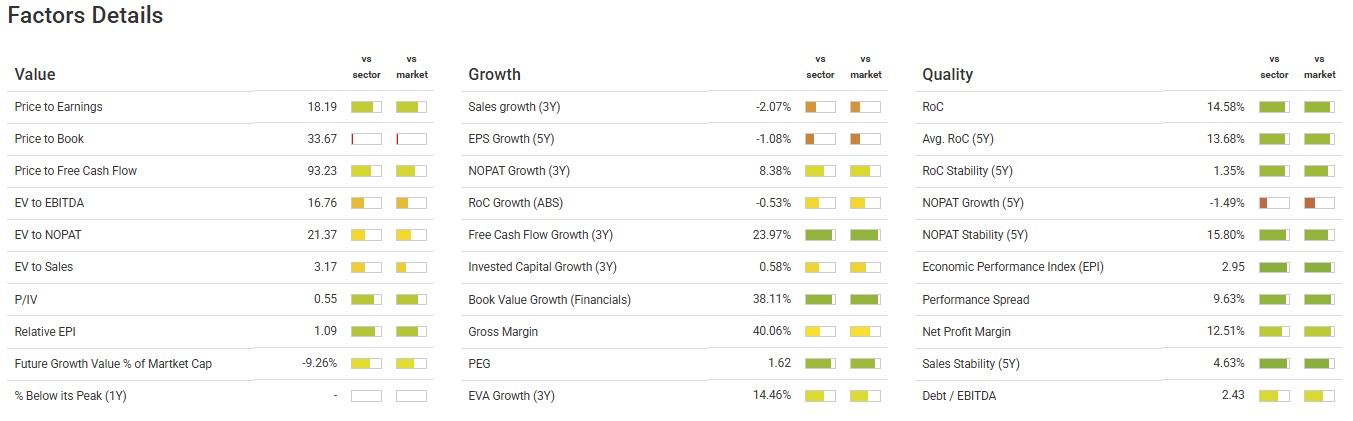This screenshot has height=421, width=1353.
Task: Open the Gross Margin factor row
Action: [x=503, y=332]
